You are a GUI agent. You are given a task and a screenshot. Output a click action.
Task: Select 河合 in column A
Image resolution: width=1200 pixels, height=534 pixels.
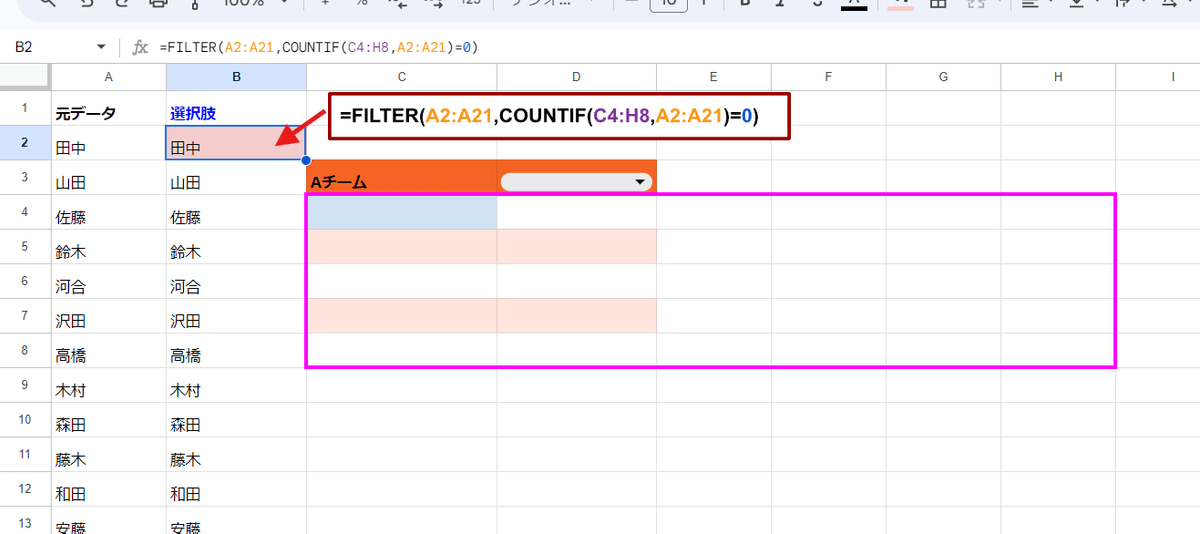tap(109, 282)
